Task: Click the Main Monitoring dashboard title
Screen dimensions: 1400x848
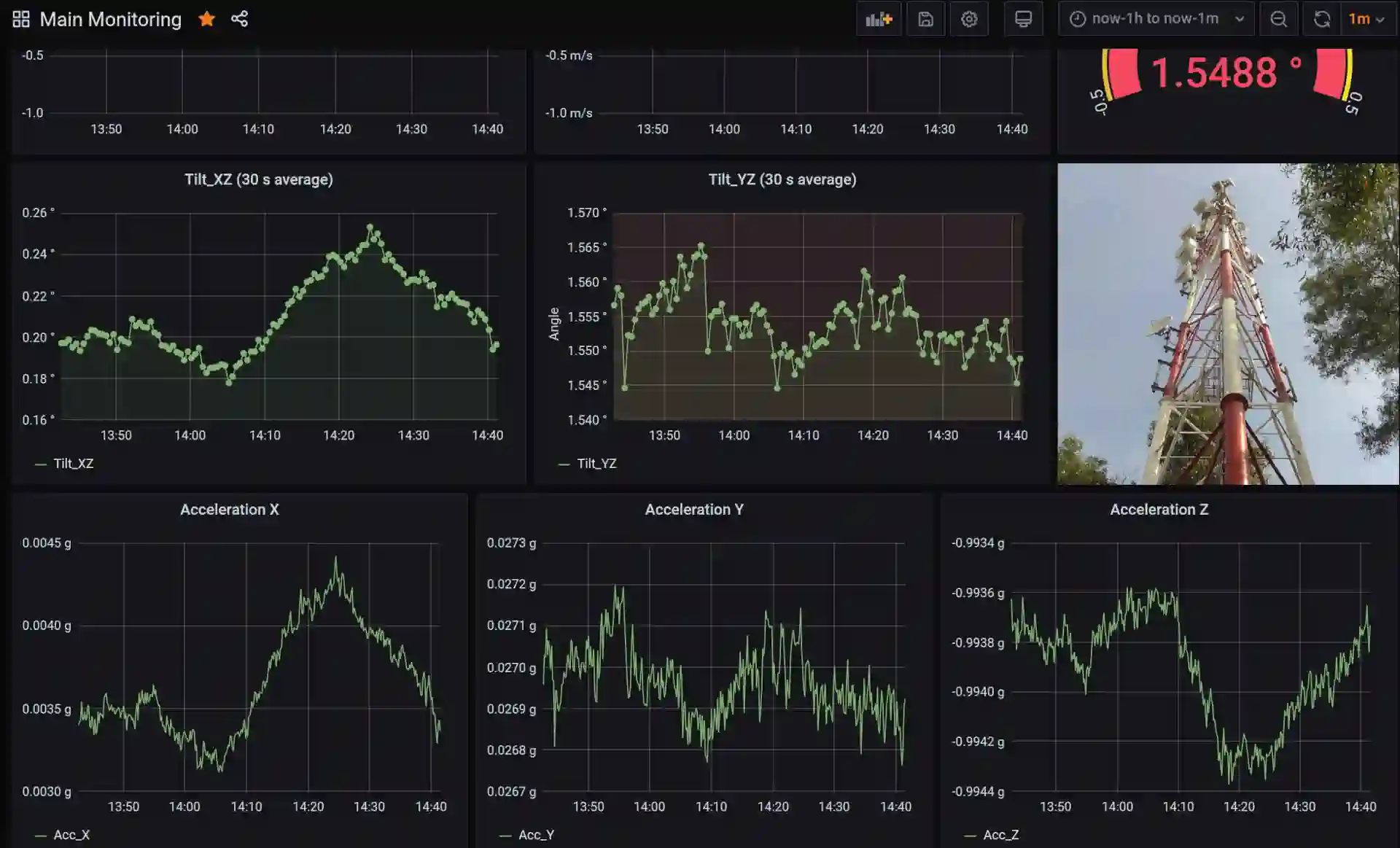Action: click(x=110, y=19)
